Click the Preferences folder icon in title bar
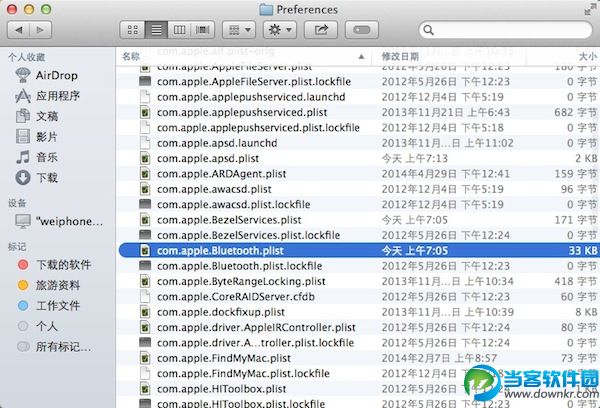The width and height of the screenshot is (600, 408). [x=266, y=10]
